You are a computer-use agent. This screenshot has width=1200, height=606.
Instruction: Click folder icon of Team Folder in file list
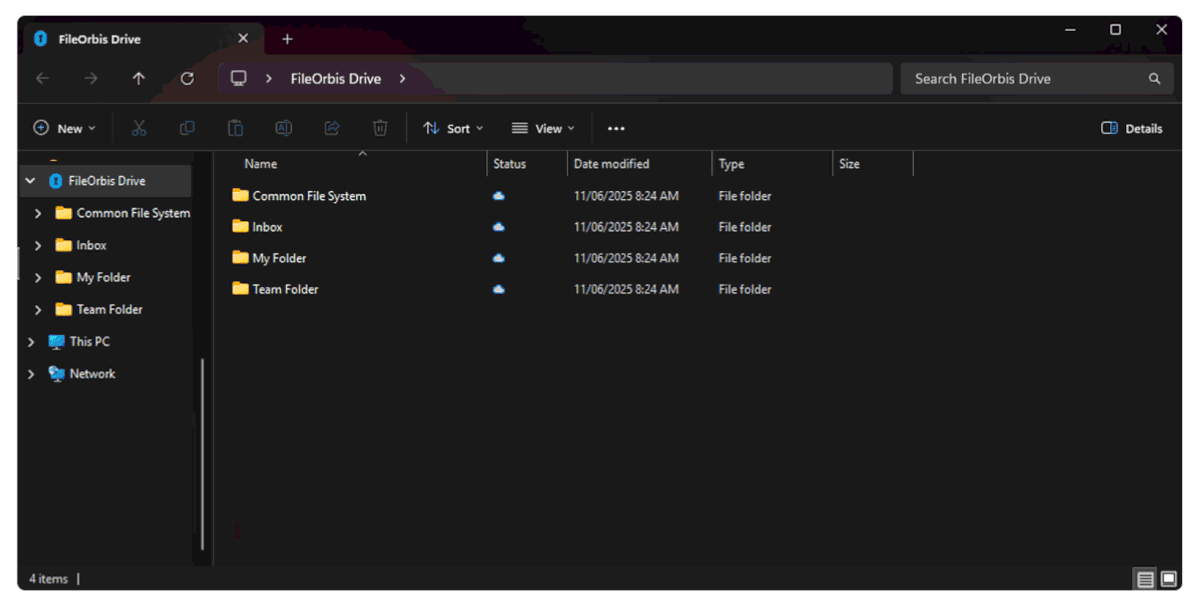pos(240,288)
